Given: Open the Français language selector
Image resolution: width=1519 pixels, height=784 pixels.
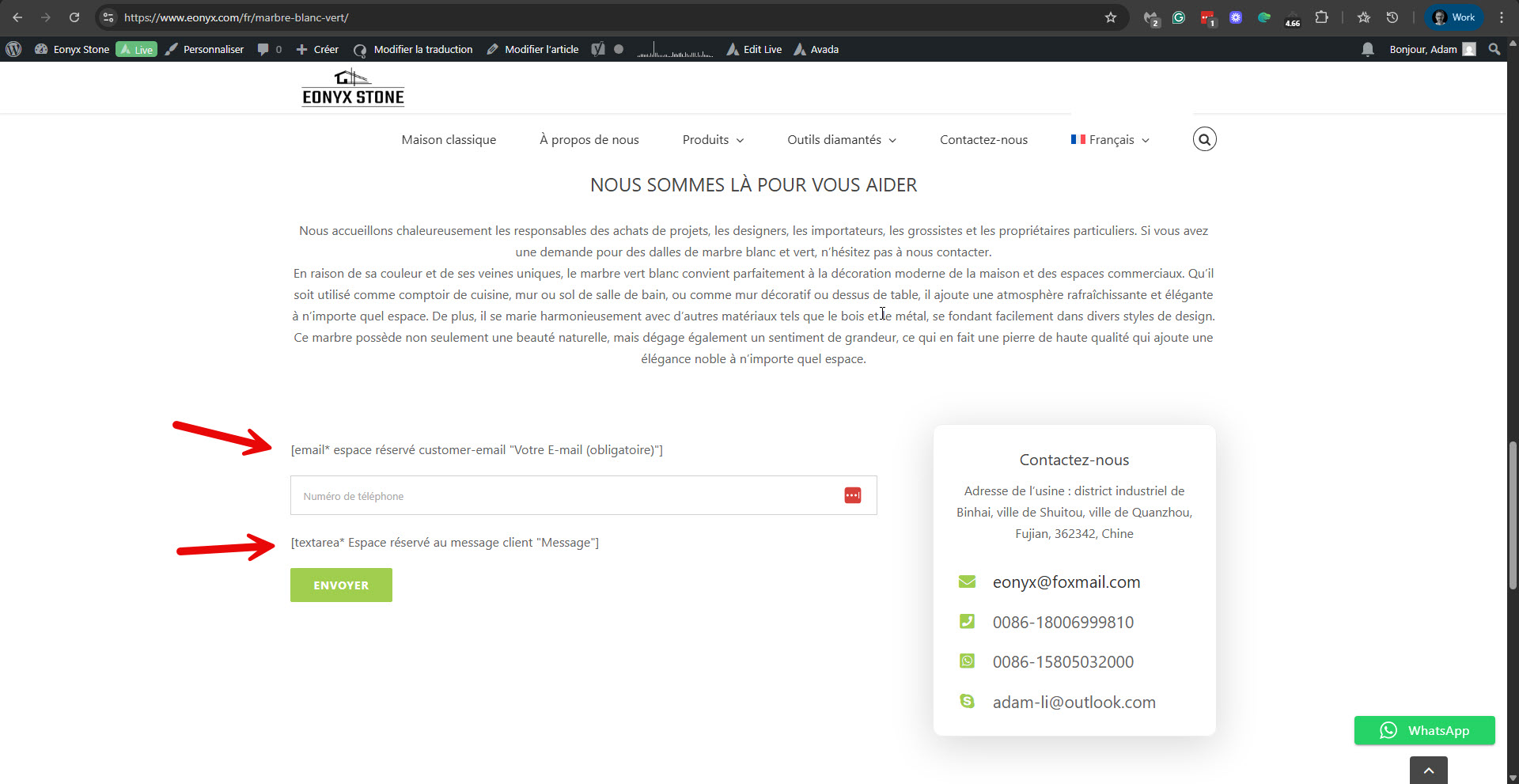Looking at the screenshot, I should tap(1110, 140).
